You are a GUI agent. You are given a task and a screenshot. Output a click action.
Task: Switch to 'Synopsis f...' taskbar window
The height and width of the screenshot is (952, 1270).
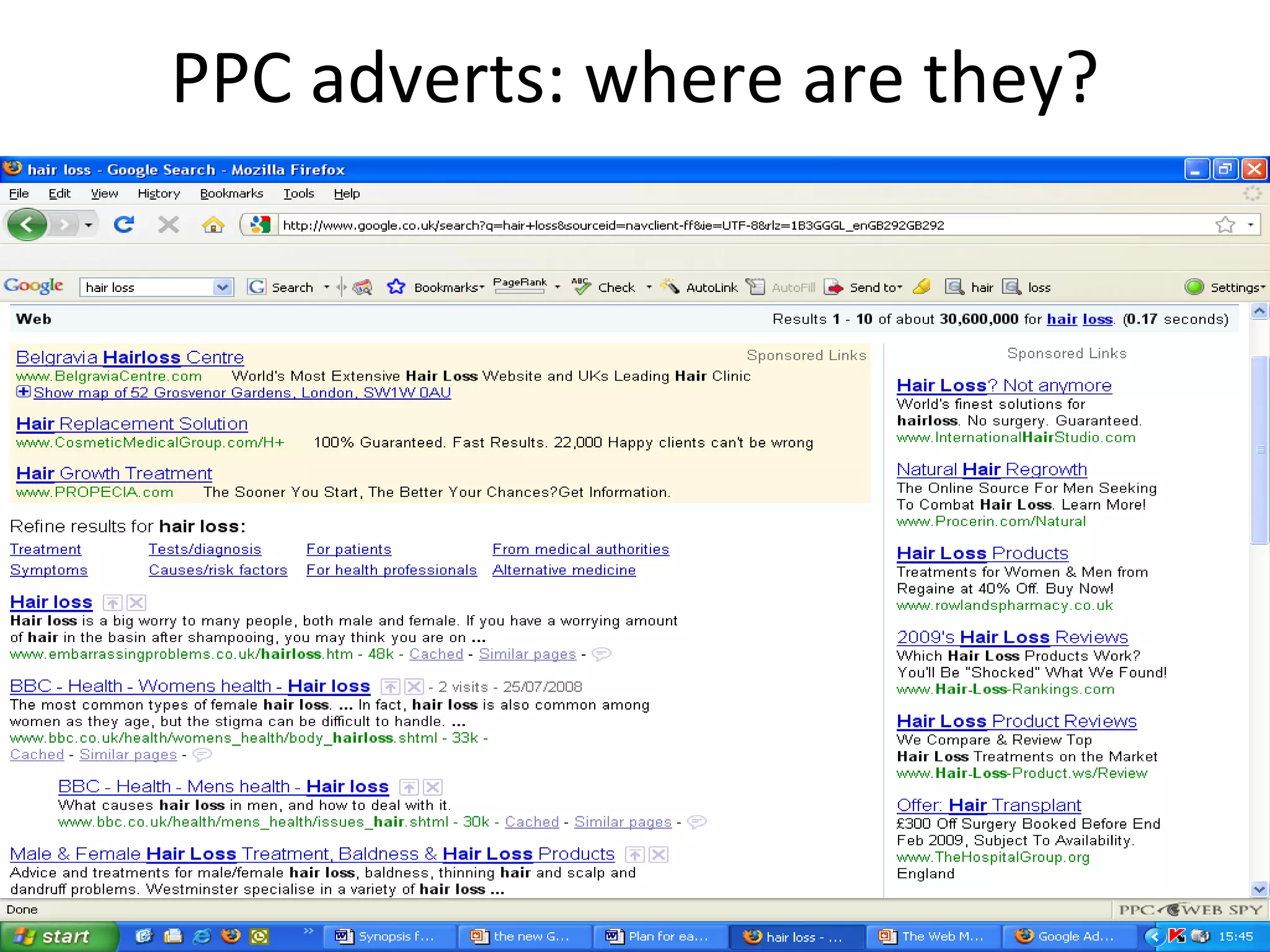click(x=390, y=937)
